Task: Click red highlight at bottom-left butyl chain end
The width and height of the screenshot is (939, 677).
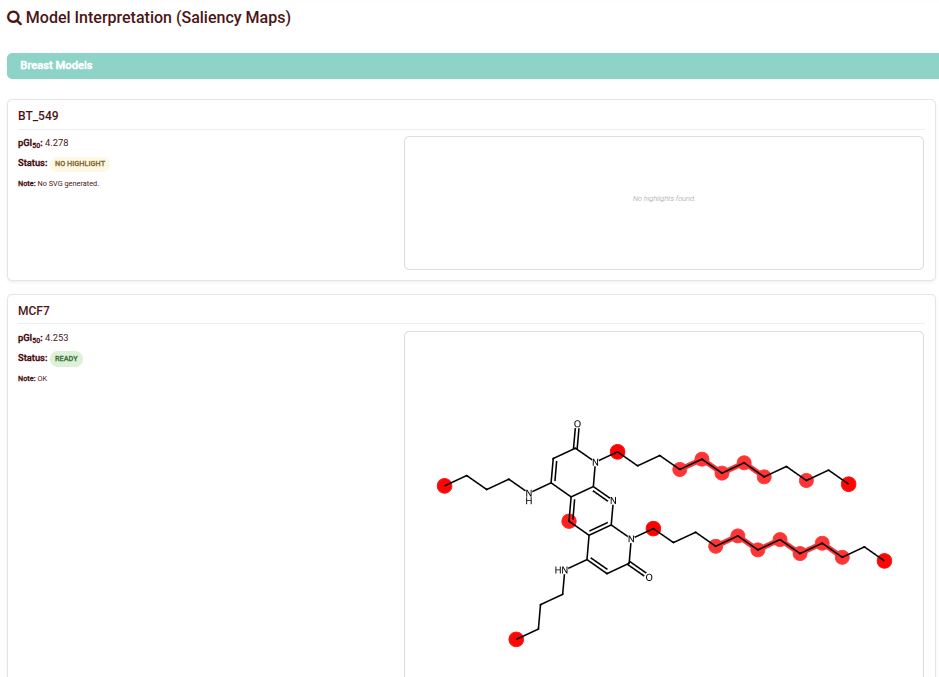Action: [516, 639]
